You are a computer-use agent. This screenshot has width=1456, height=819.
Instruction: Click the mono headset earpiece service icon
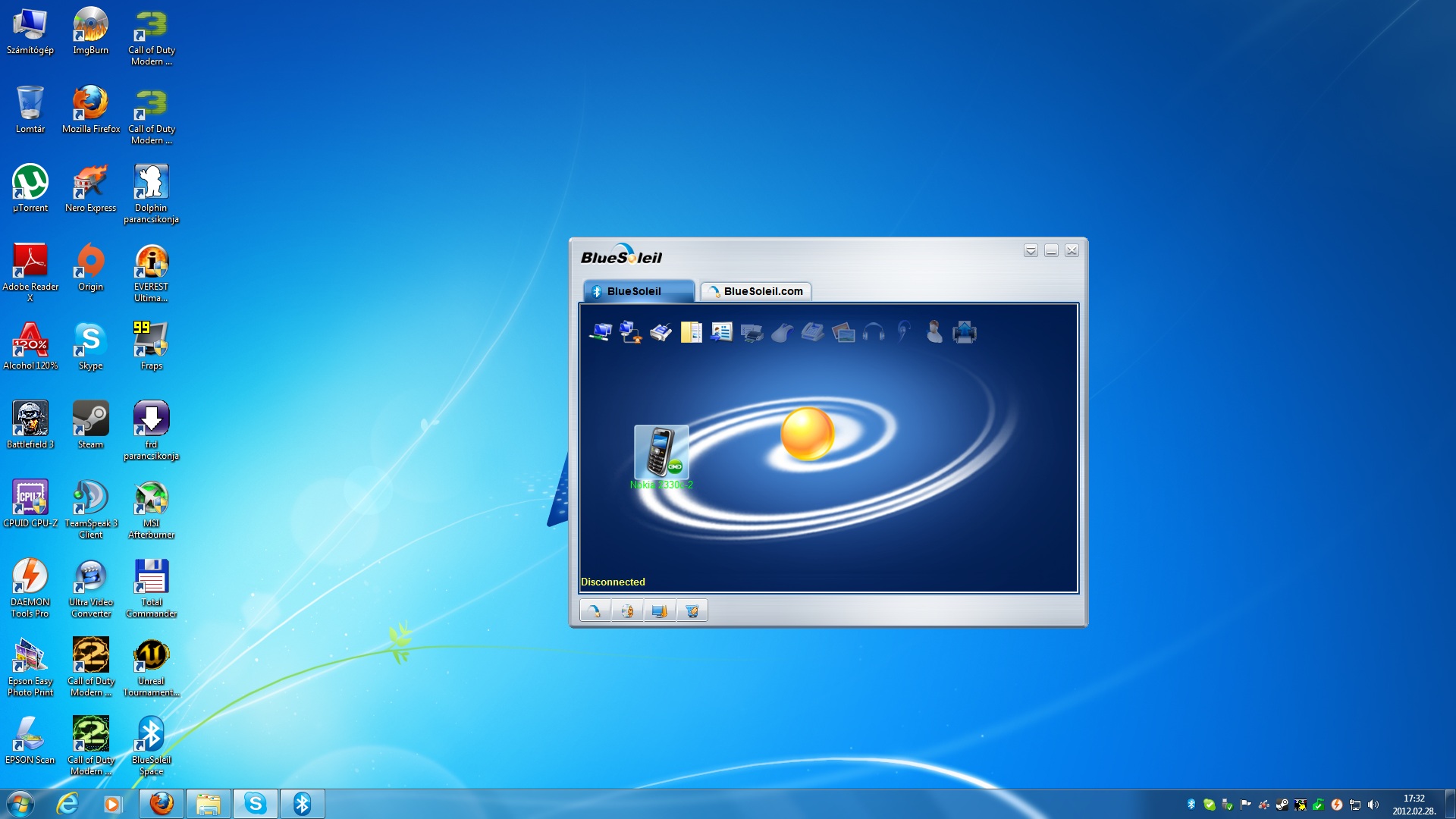pyautogui.click(x=903, y=332)
